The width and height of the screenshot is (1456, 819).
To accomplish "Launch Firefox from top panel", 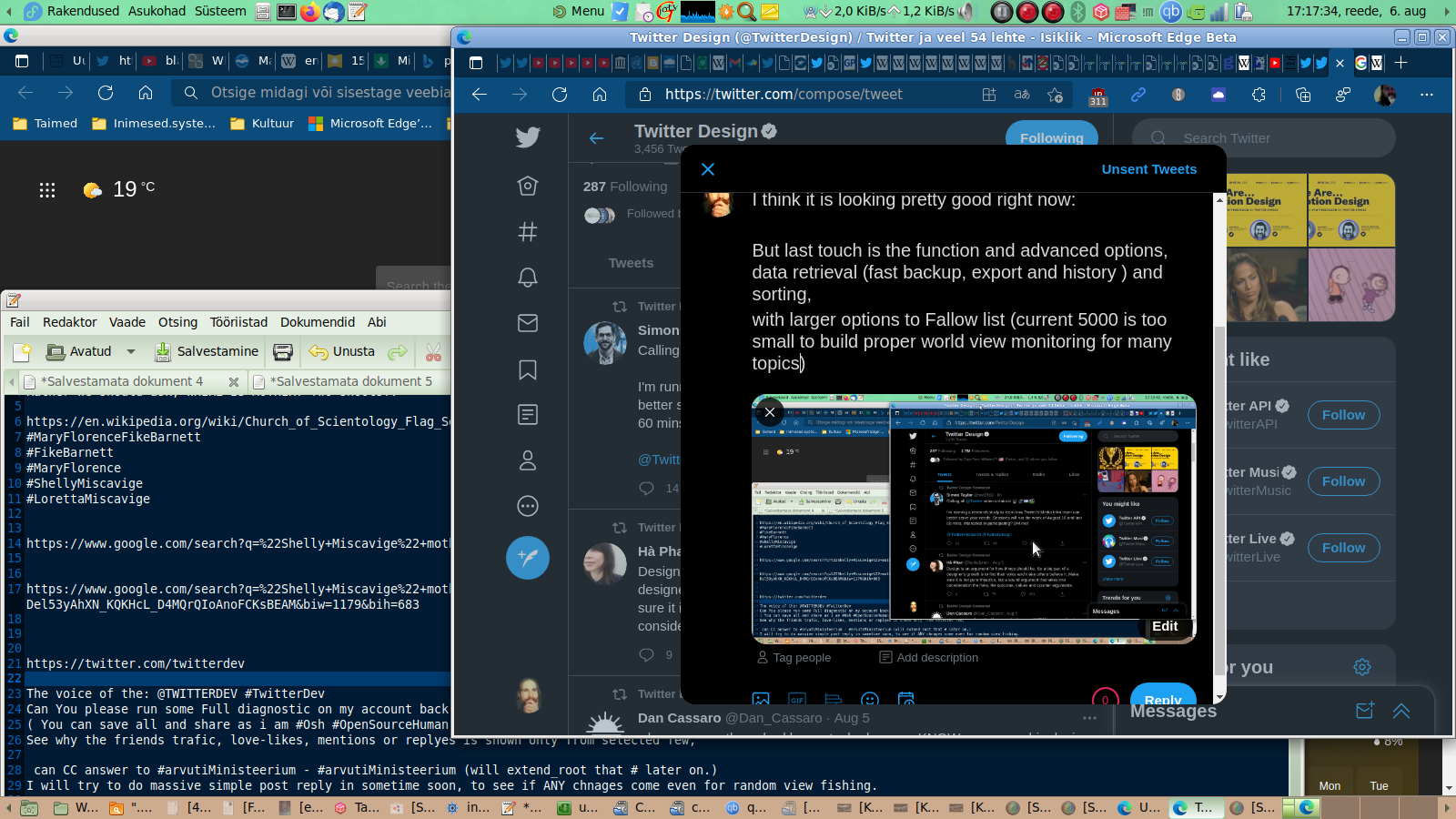I will (309, 12).
